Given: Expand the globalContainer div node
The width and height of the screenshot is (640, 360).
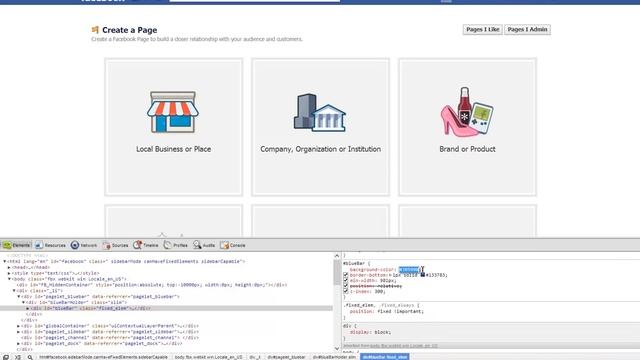Looking at the screenshot, I should (19, 326).
